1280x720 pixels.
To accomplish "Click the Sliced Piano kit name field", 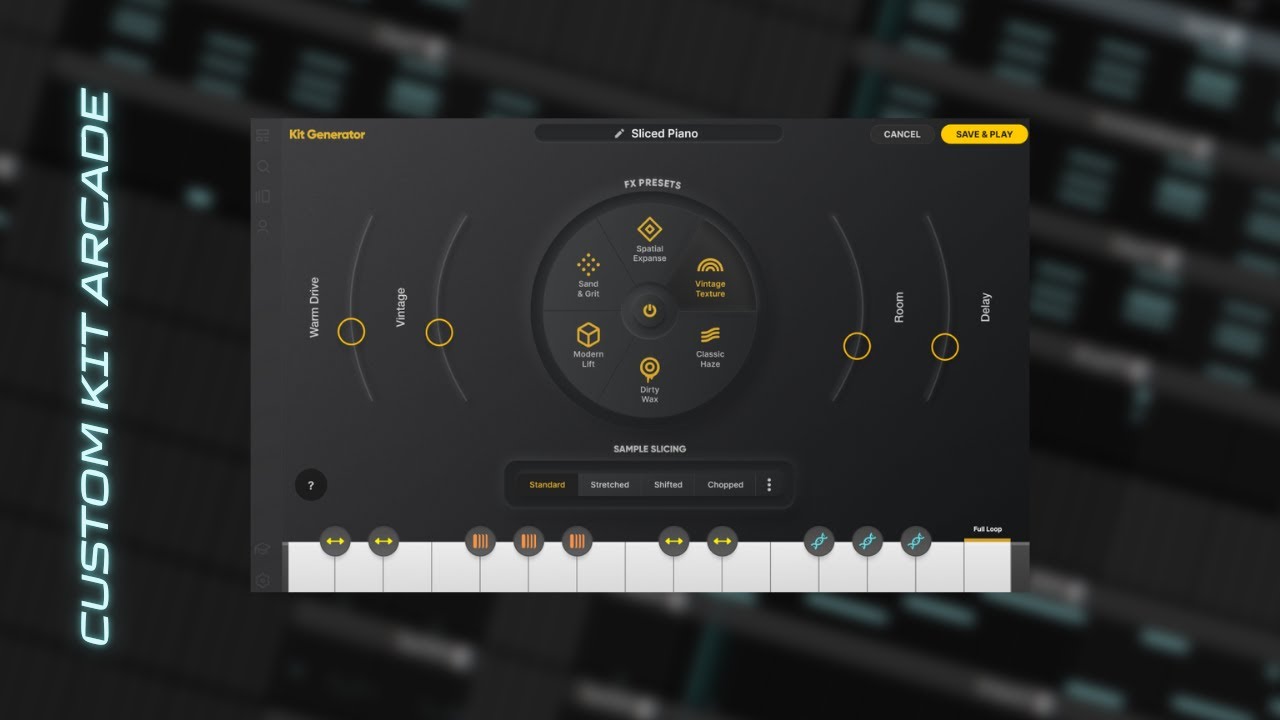I will pos(658,133).
